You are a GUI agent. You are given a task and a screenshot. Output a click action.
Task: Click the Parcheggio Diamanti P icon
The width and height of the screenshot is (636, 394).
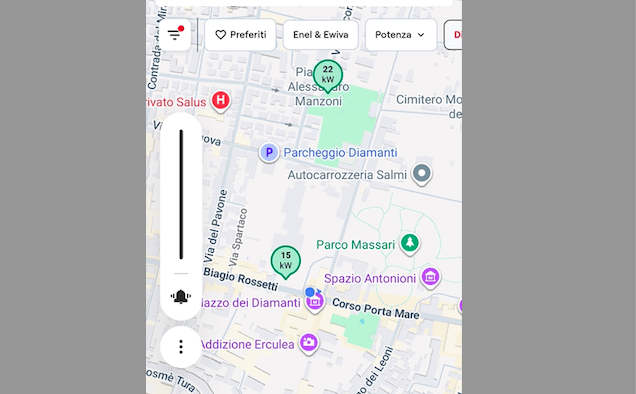(269, 153)
